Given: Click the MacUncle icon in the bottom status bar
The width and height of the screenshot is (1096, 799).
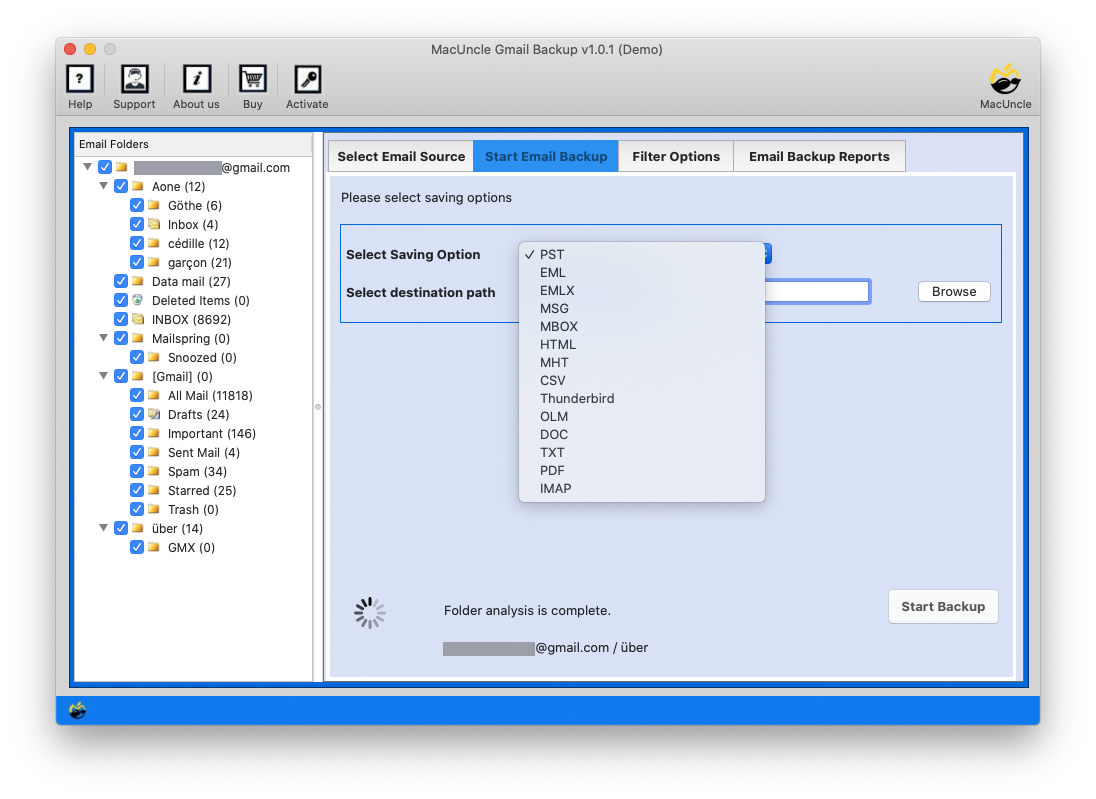Looking at the screenshot, I should [x=77, y=710].
